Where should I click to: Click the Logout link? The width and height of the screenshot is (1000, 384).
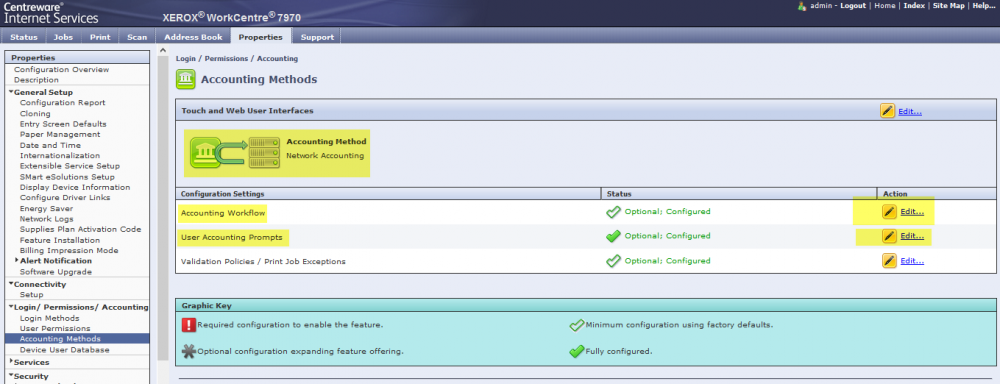click(x=853, y=6)
